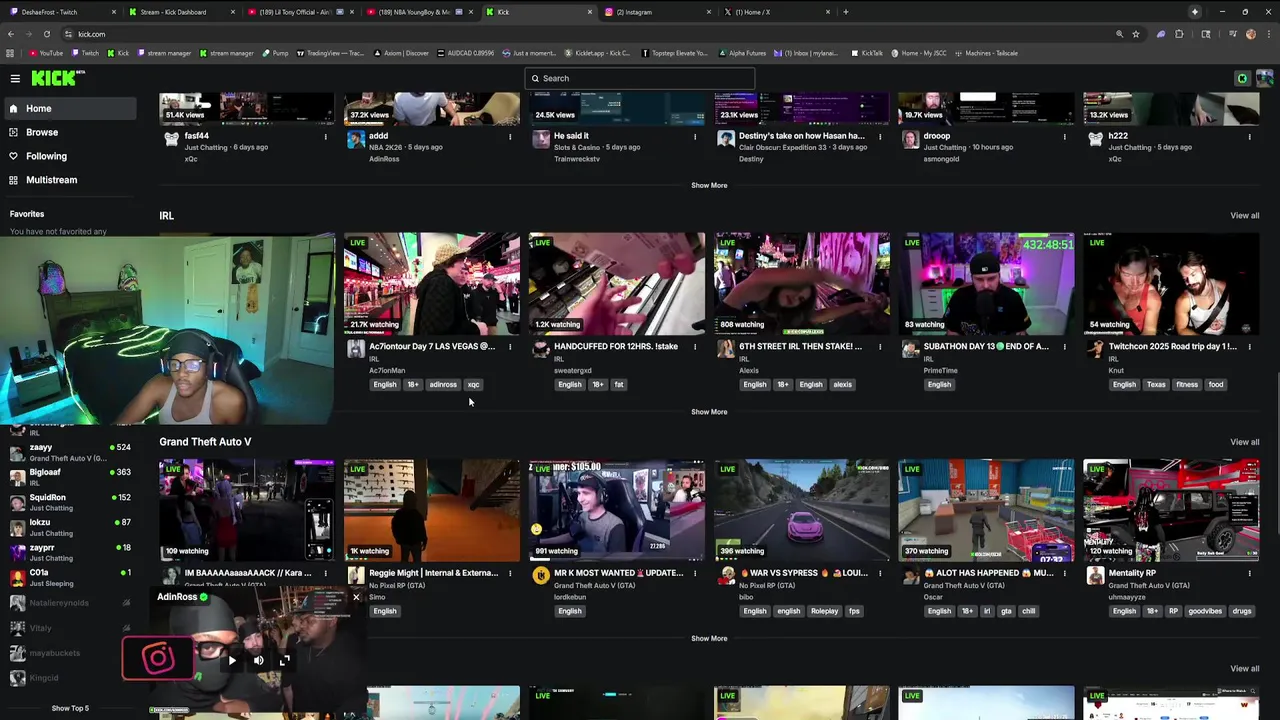Open the YouTube bookmark
This screenshot has width=1280, height=720.
click(46, 53)
